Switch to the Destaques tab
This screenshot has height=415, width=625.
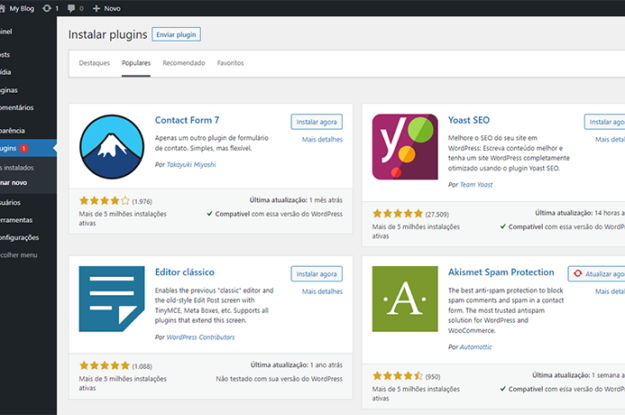point(94,63)
